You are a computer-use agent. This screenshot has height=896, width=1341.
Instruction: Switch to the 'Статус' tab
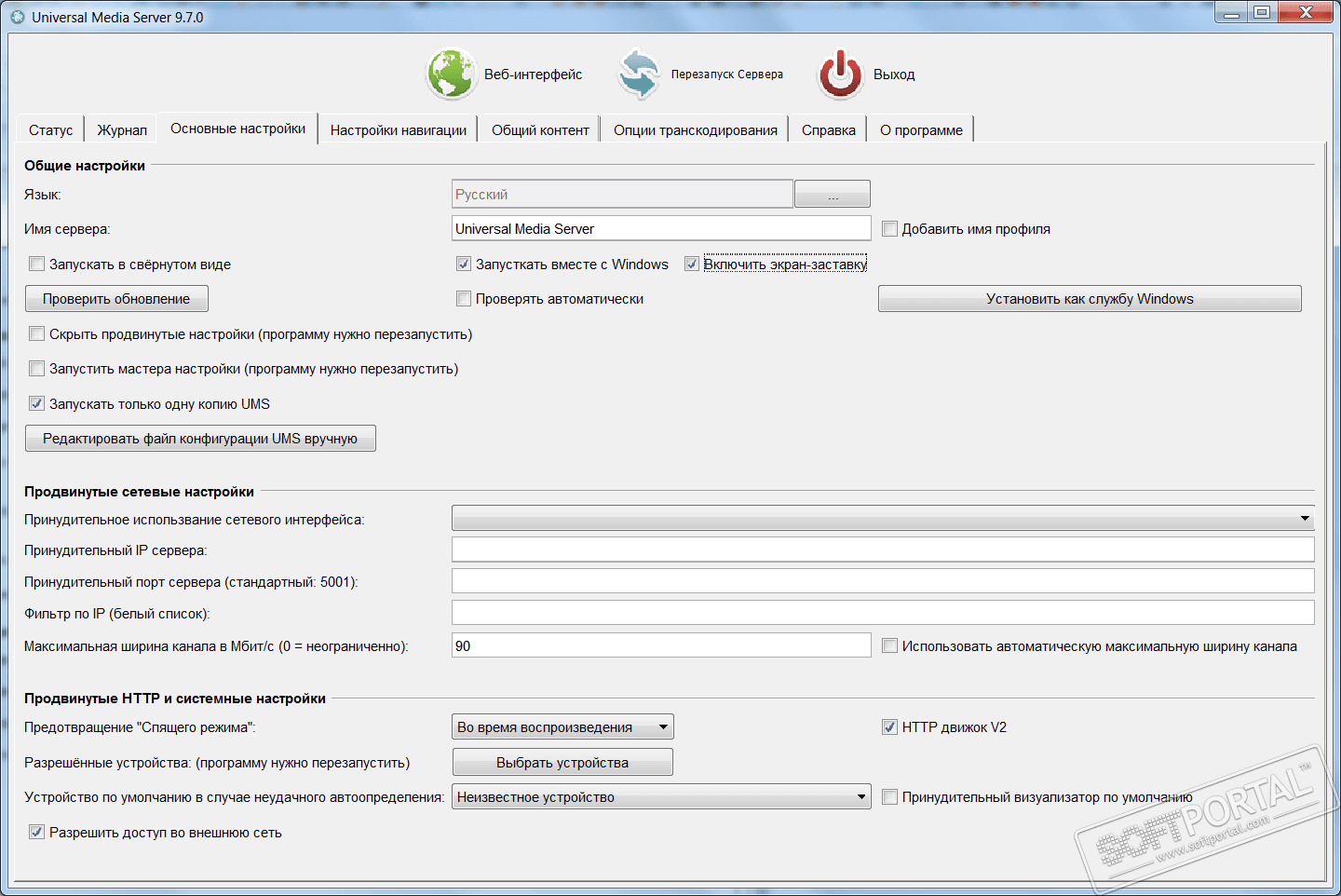50,130
